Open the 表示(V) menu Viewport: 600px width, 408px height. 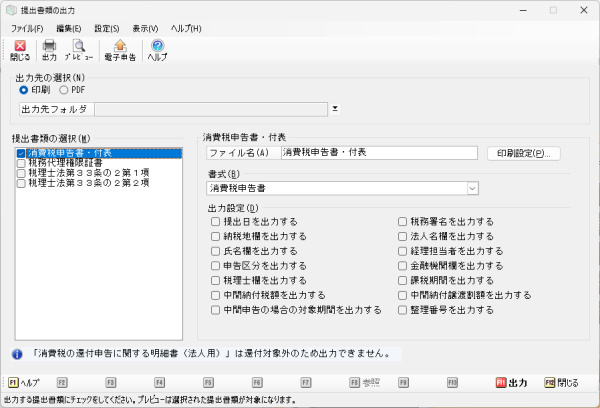pyautogui.click(x=146, y=29)
